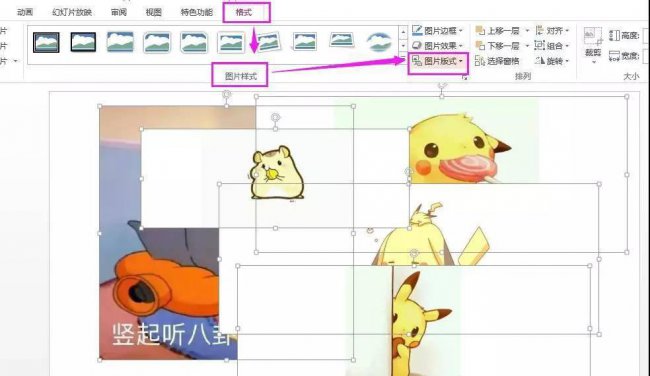Open the 旋转 rotate menu
Screen dimensions: 650x376
(552, 61)
